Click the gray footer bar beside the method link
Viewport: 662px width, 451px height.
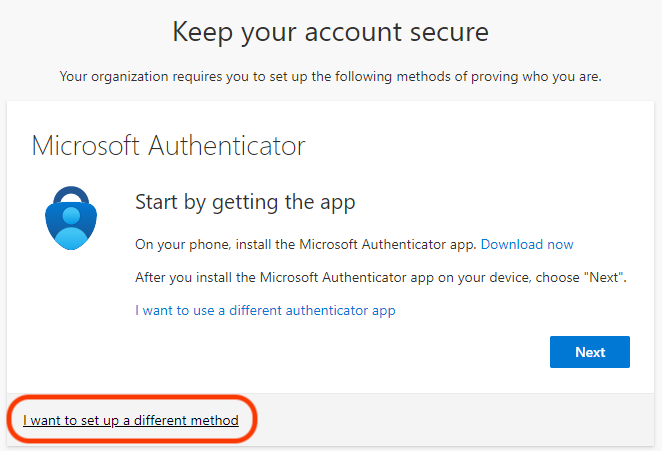(450, 420)
